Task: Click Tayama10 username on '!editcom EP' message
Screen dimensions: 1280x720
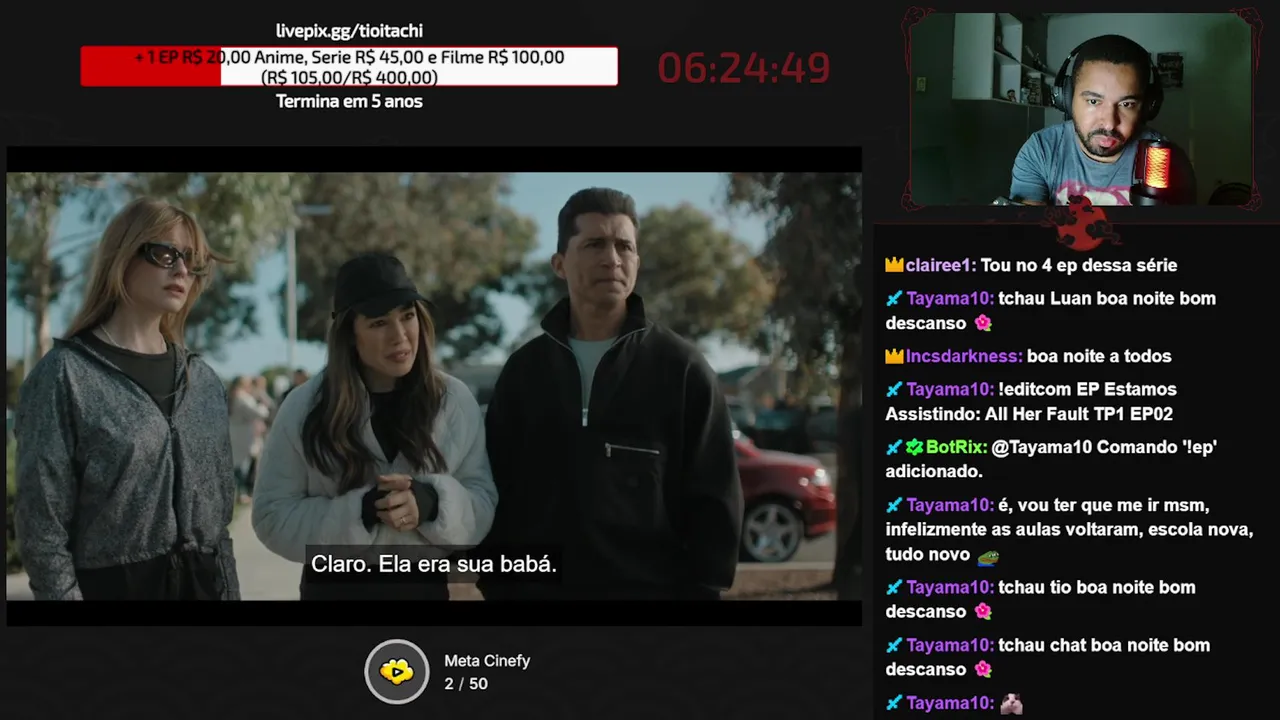Action: click(950, 389)
